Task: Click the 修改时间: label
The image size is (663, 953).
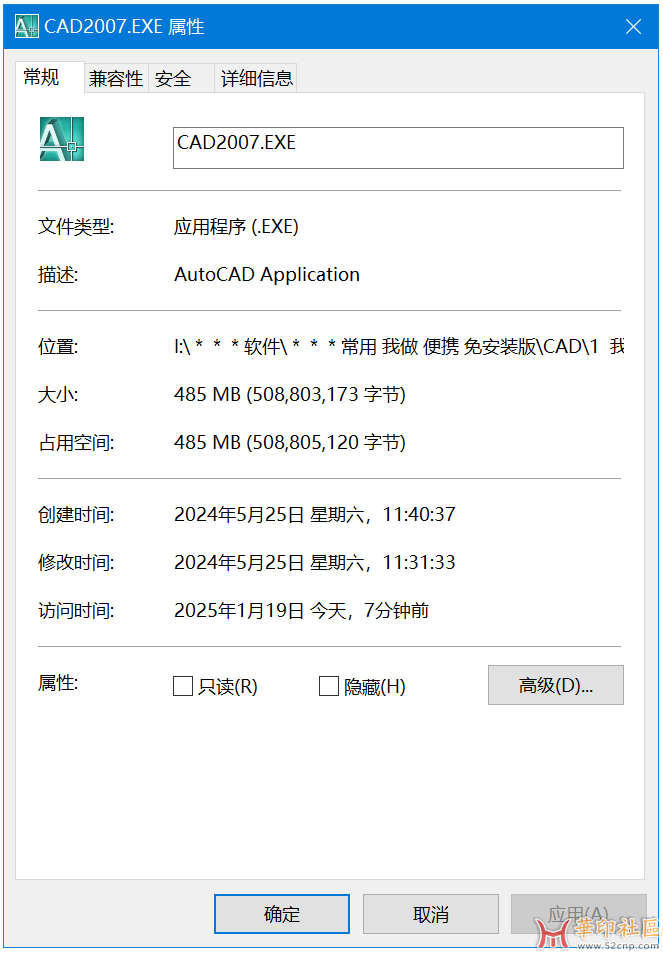Action: (x=76, y=562)
